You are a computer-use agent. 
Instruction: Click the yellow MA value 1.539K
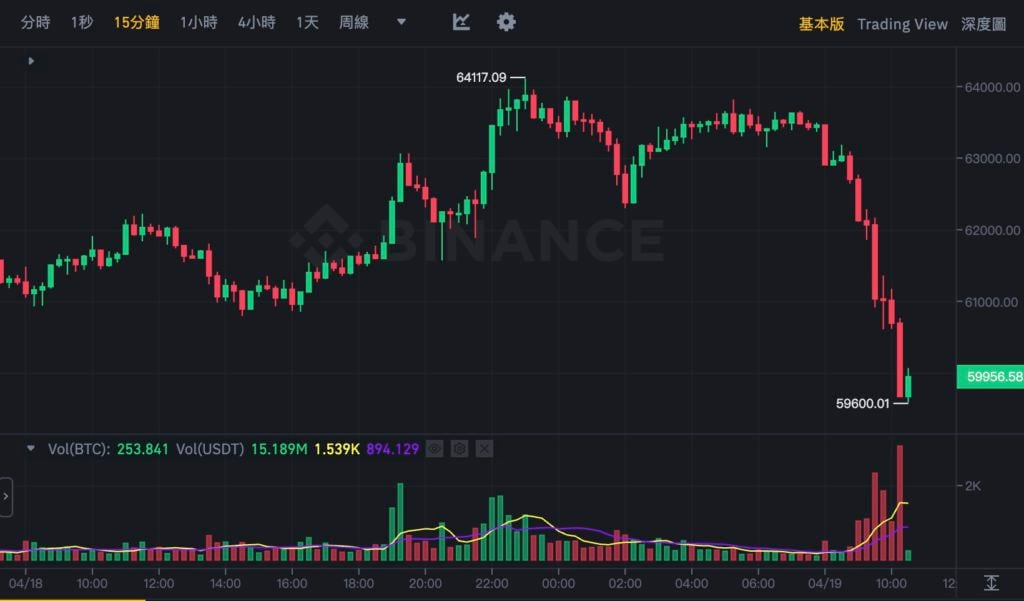click(337, 449)
